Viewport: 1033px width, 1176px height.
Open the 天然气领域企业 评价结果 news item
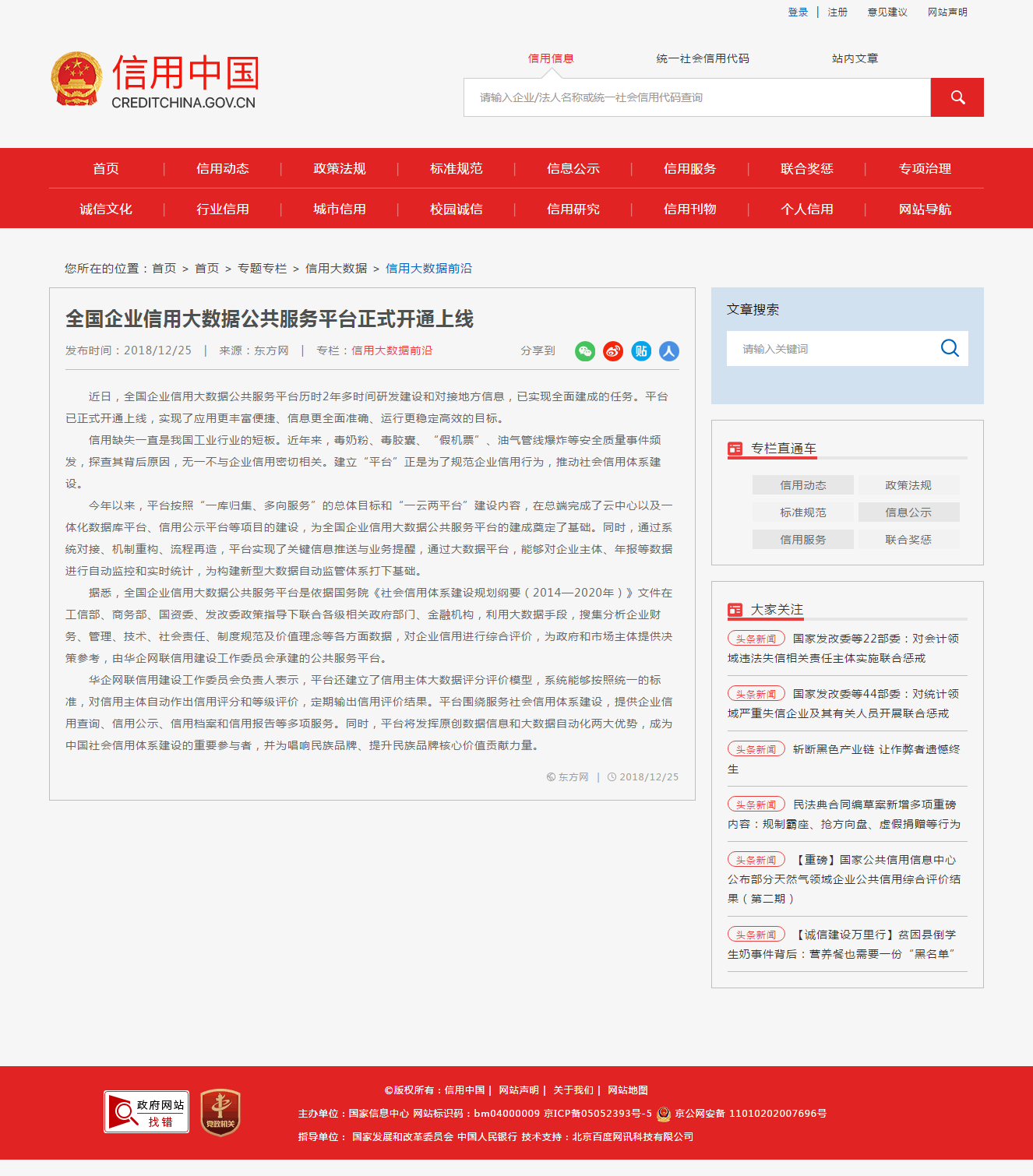point(844,878)
